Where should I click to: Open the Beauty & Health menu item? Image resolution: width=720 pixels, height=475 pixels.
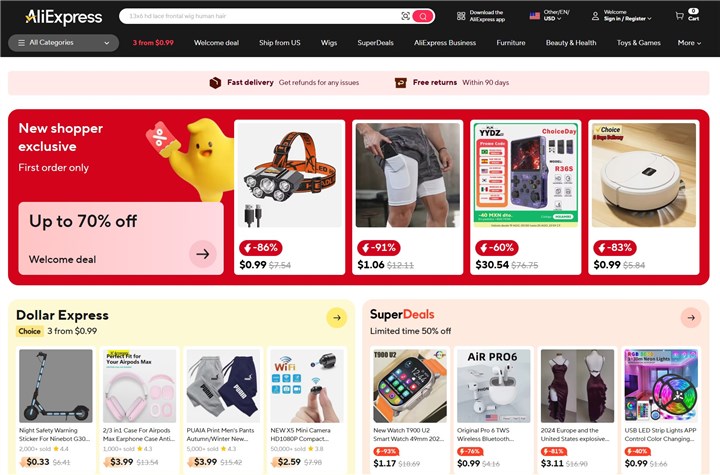click(x=571, y=43)
